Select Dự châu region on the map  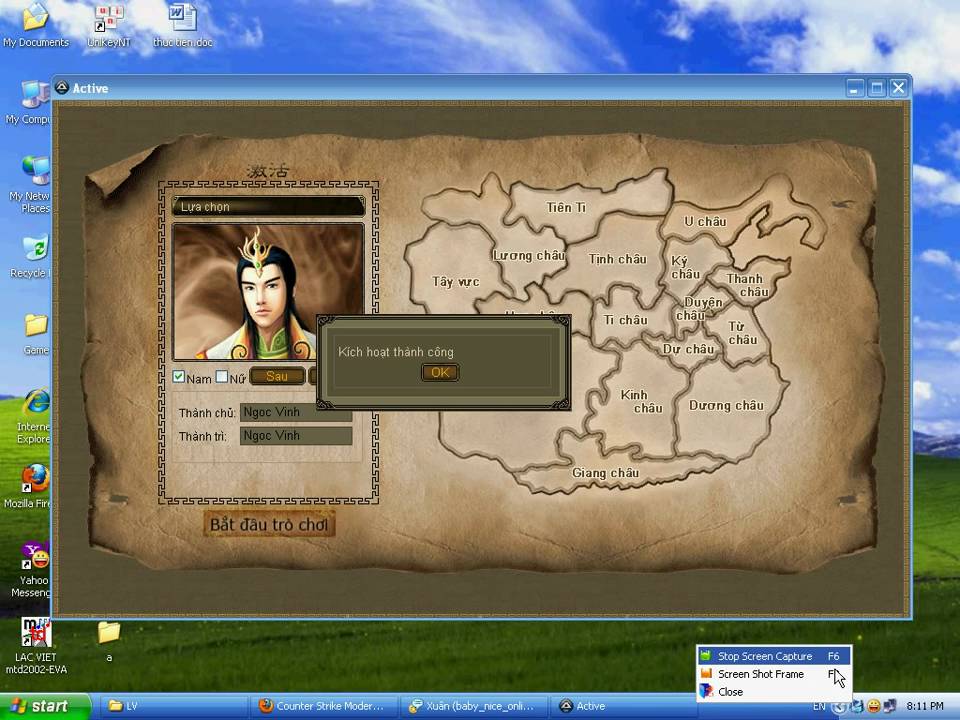click(x=688, y=349)
